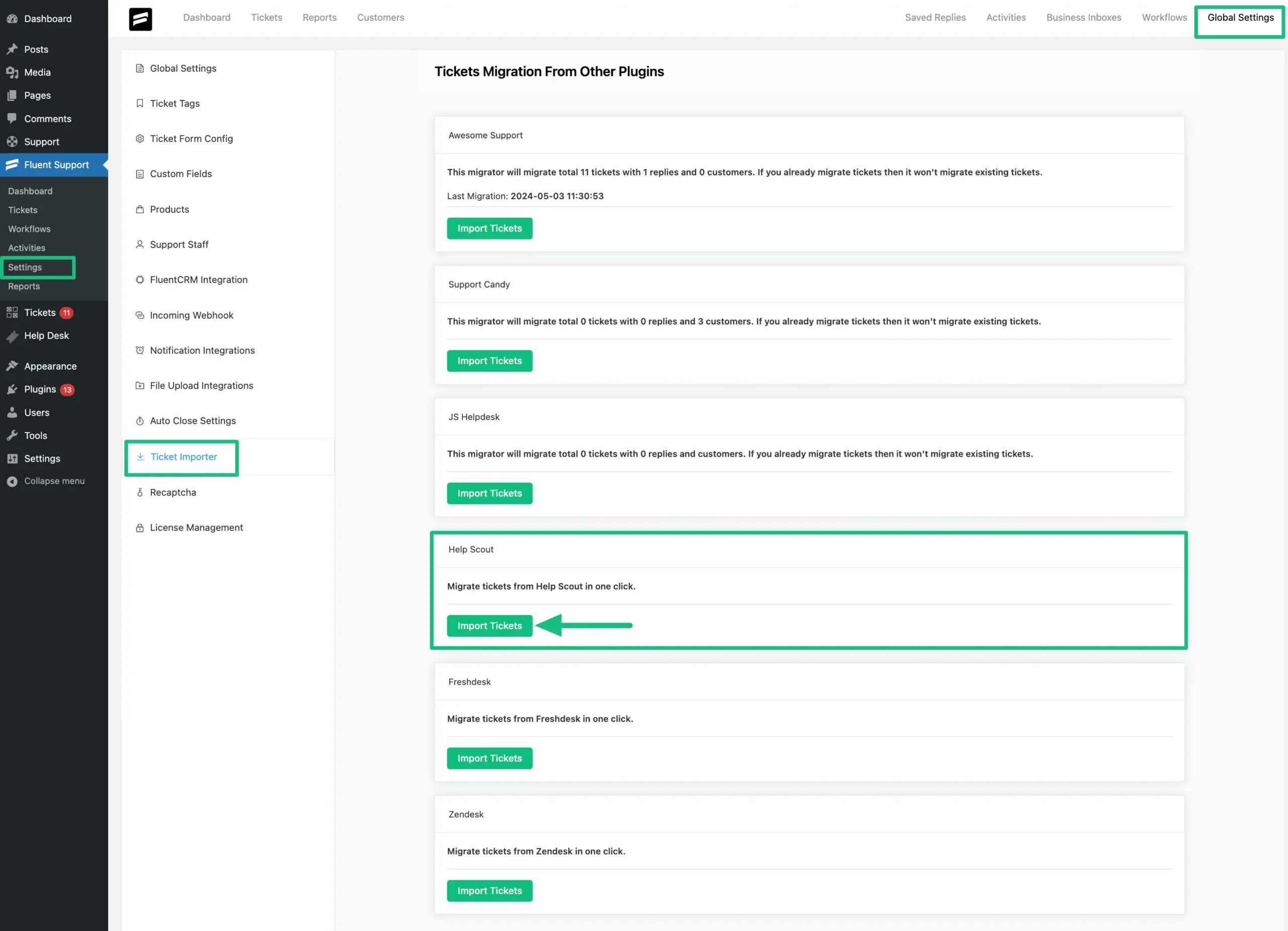1288x931 pixels.
Task: Open Fluent Support Workflows submenu item
Action: coord(29,229)
